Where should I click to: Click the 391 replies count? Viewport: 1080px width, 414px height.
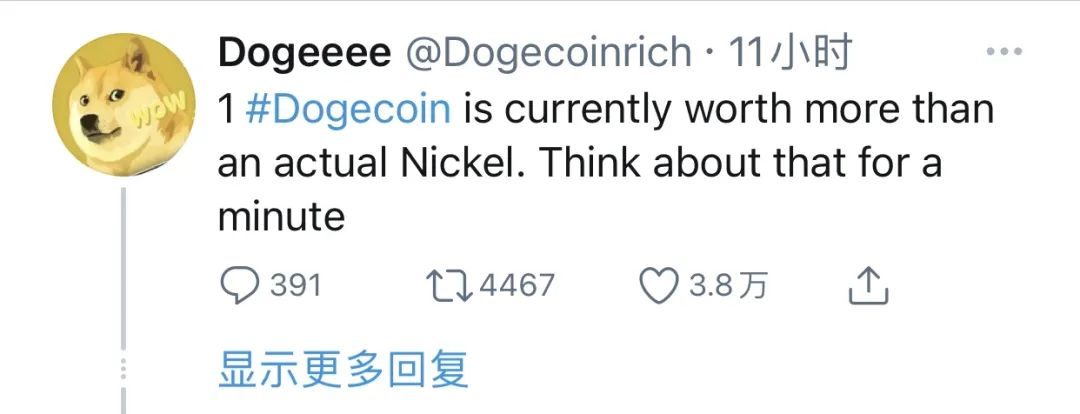[296, 286]
